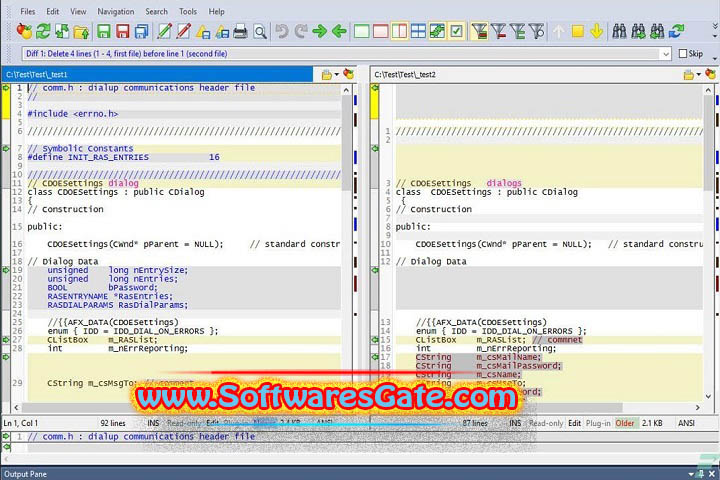Edit second file using red pencil icon

click(x=184, y=31)
